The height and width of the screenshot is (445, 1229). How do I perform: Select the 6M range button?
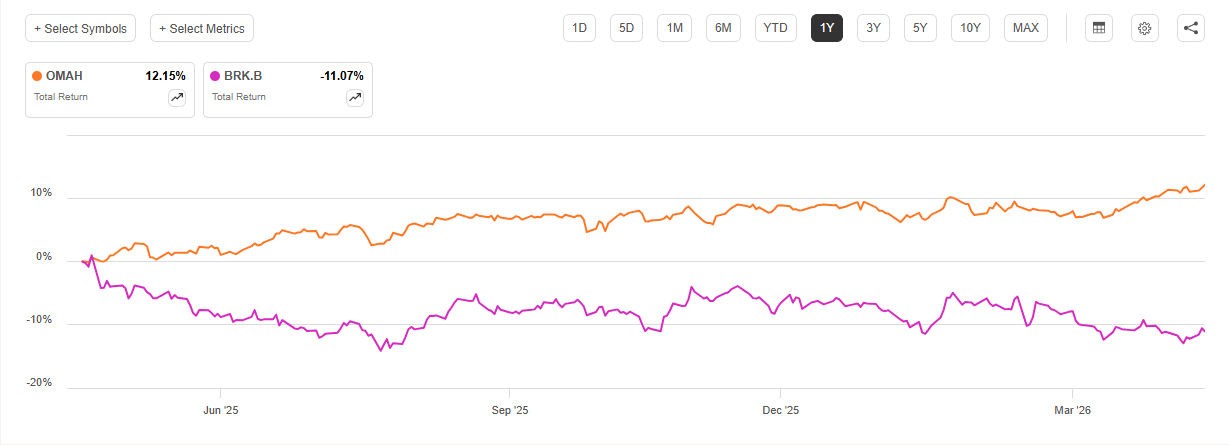click(723, 28)
